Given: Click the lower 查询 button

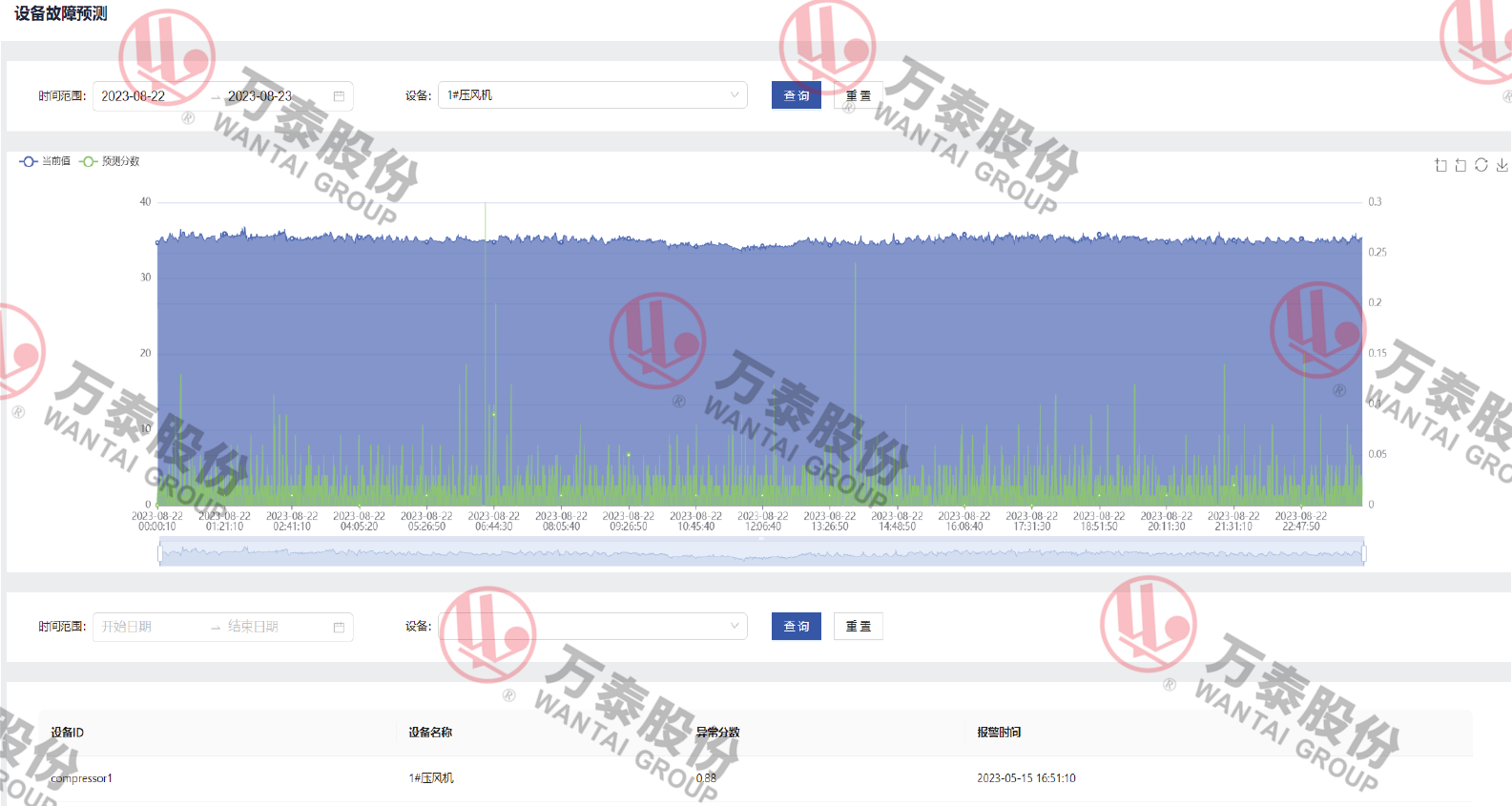Looking at the screenshot, I should [796, 627].
